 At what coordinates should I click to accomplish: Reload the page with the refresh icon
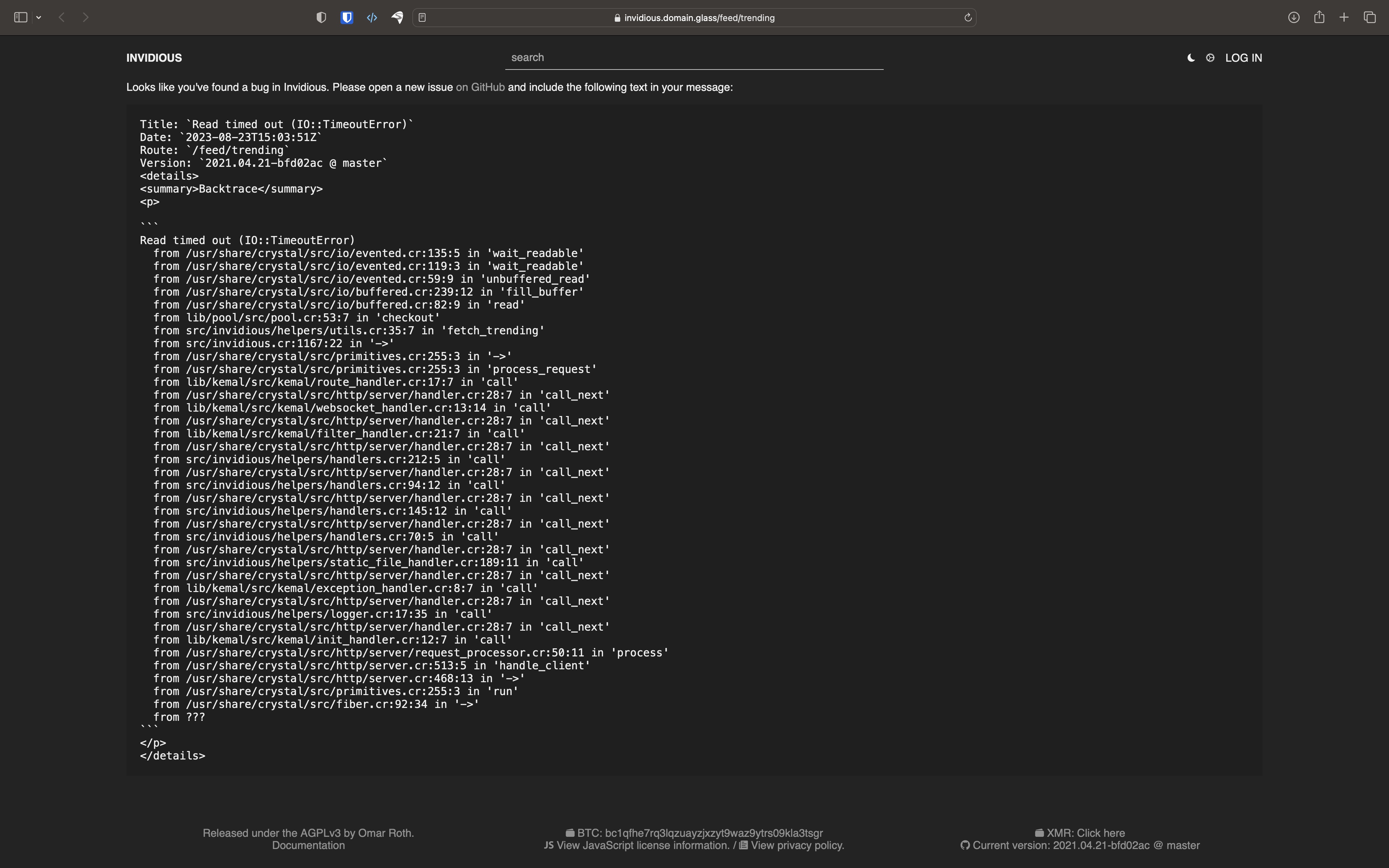[968, 17]
